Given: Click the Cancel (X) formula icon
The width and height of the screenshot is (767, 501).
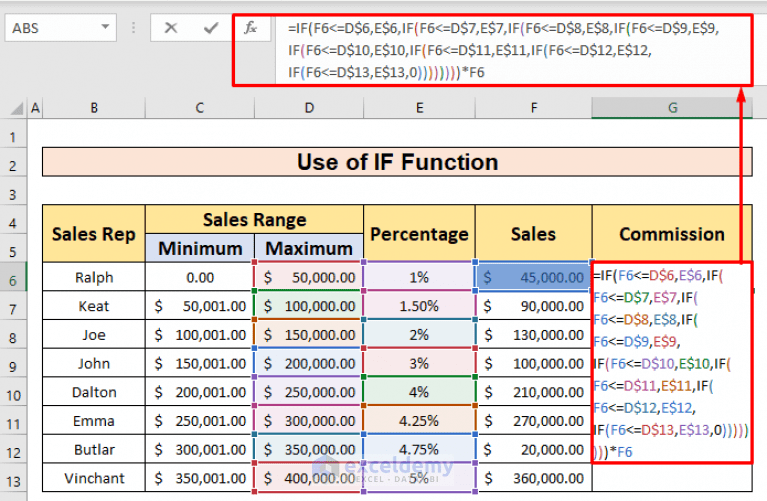Looking at the screenshot, I should tap(171, 28).
